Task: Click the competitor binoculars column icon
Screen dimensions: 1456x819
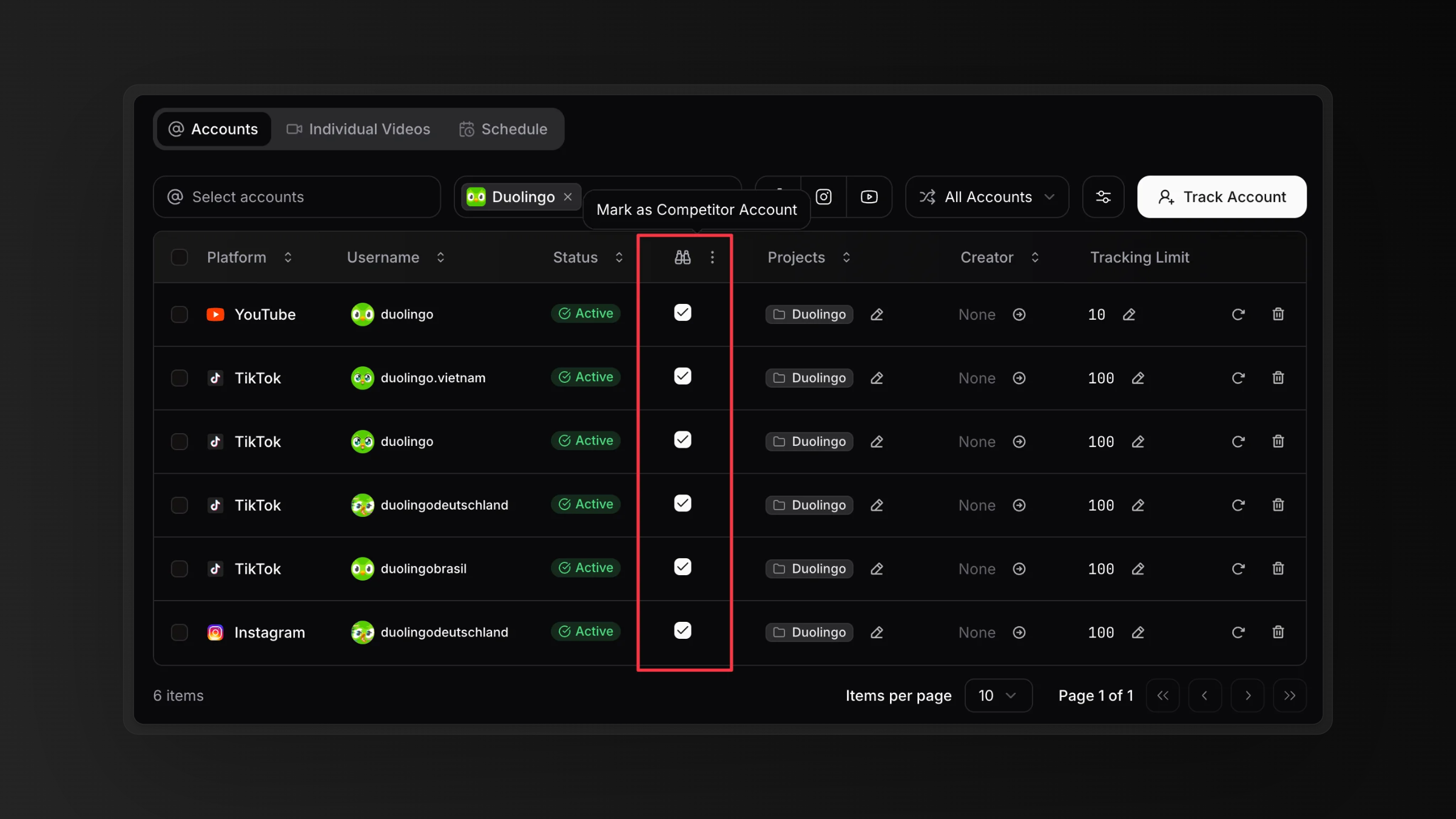Action: coord(682,257)
